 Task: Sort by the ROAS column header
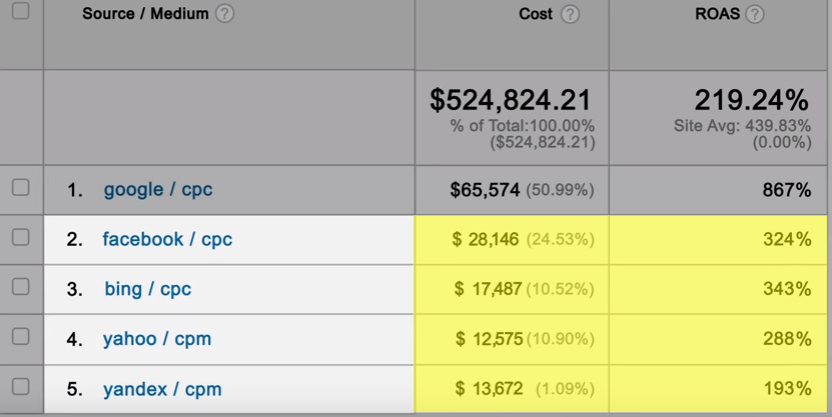[717, 14]
